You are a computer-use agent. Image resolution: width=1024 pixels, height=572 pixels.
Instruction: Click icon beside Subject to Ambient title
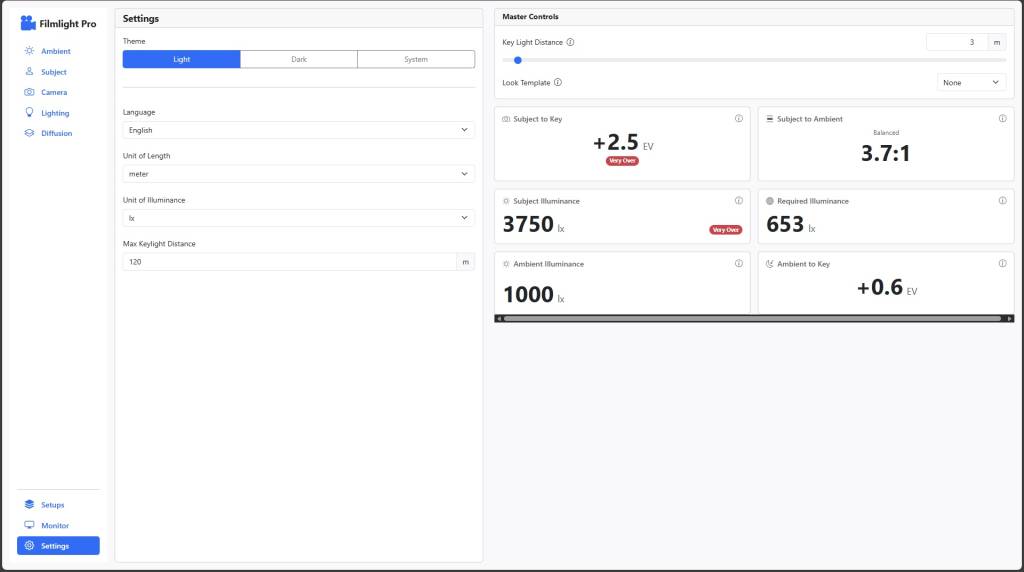770,119
